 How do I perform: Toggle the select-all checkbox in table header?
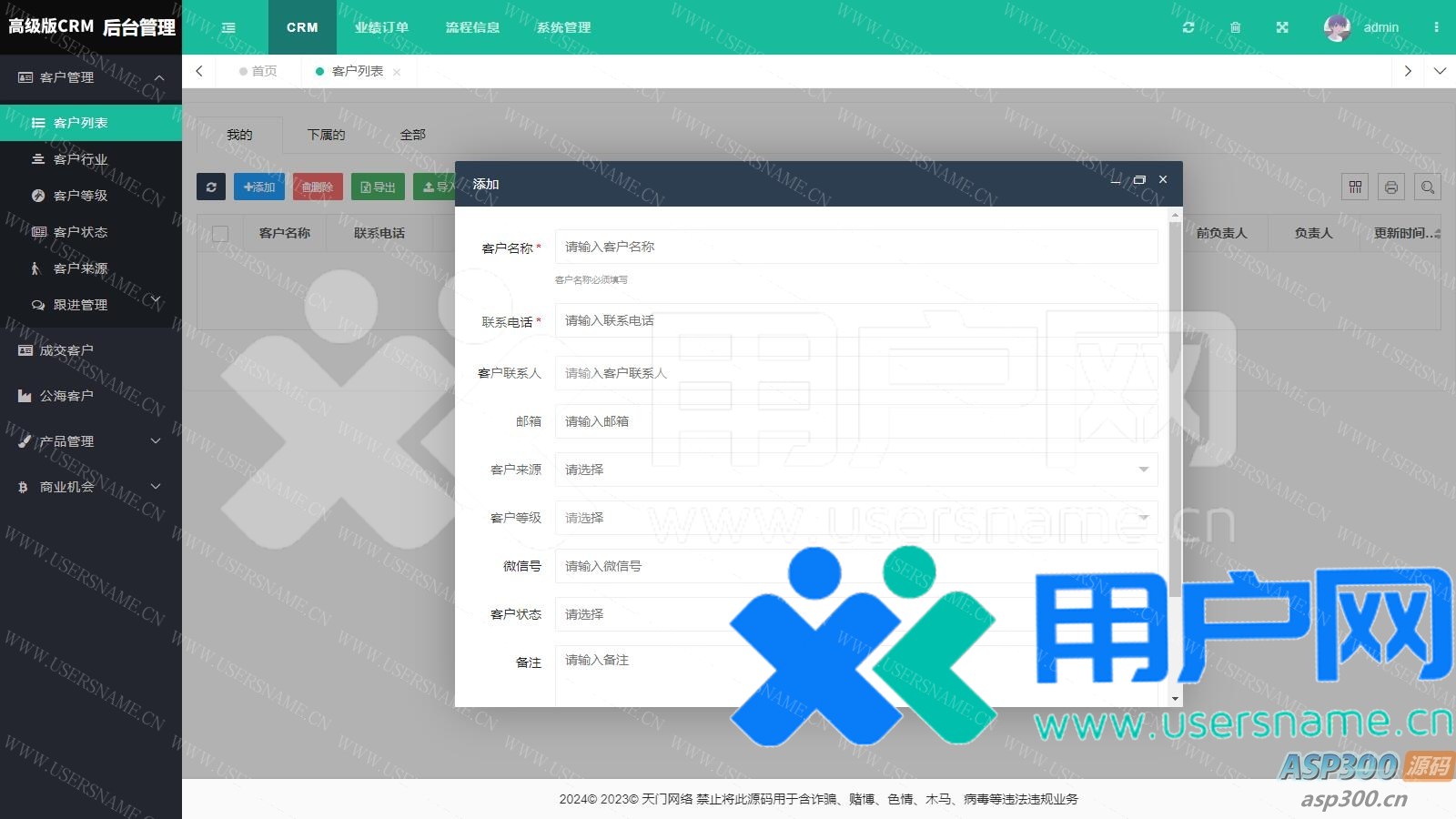pos(220,234)
